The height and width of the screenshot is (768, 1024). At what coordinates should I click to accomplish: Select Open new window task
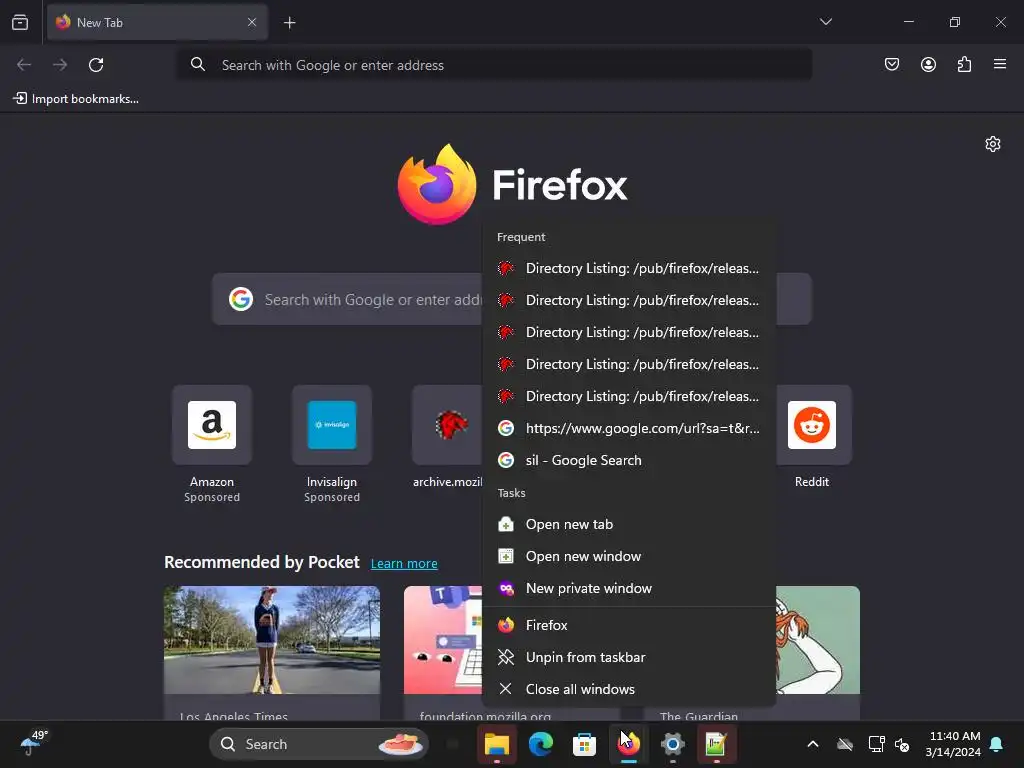point(628,556)
